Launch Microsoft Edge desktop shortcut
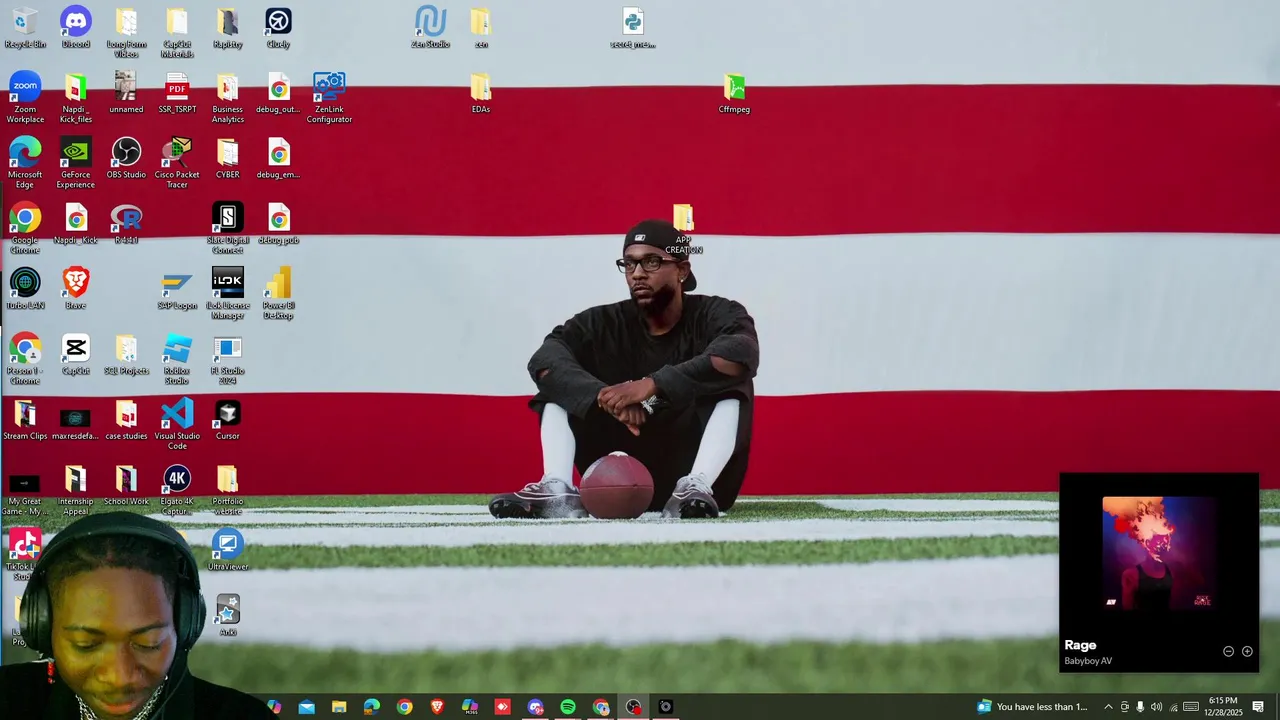This screenshot has width=1280, height=720. pyautogui.click(x=25, y=163)
